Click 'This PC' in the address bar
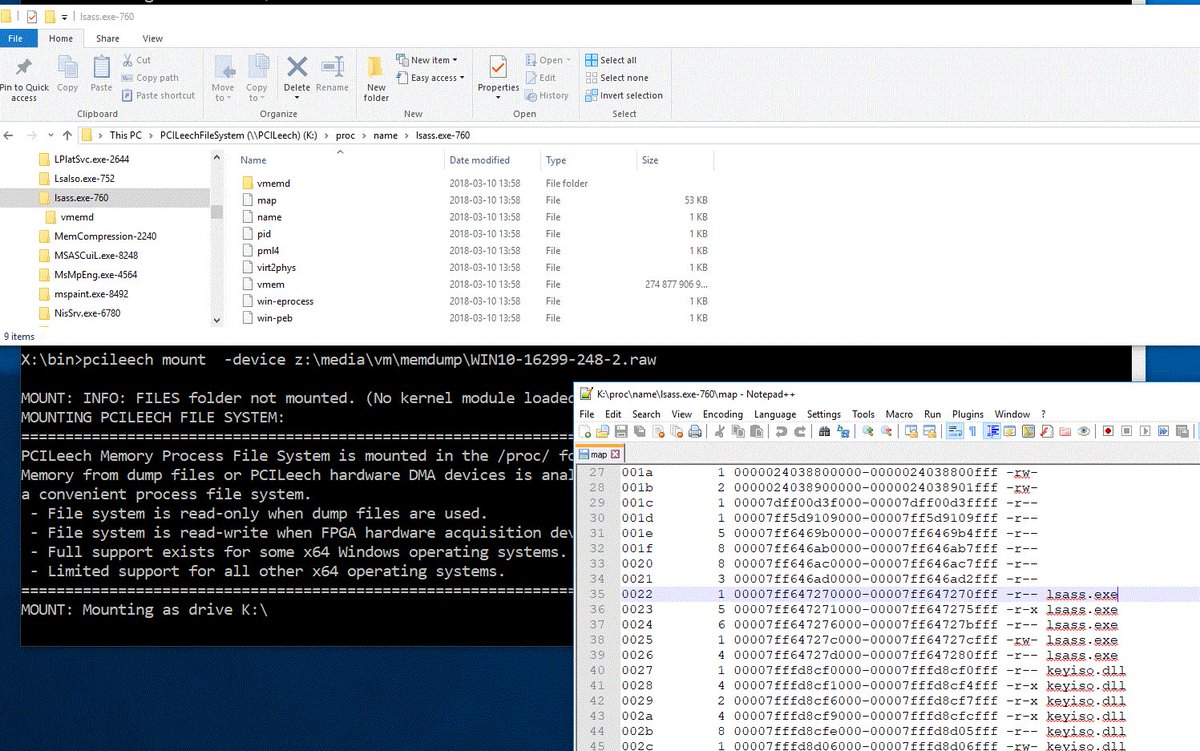 coord(124,135)
